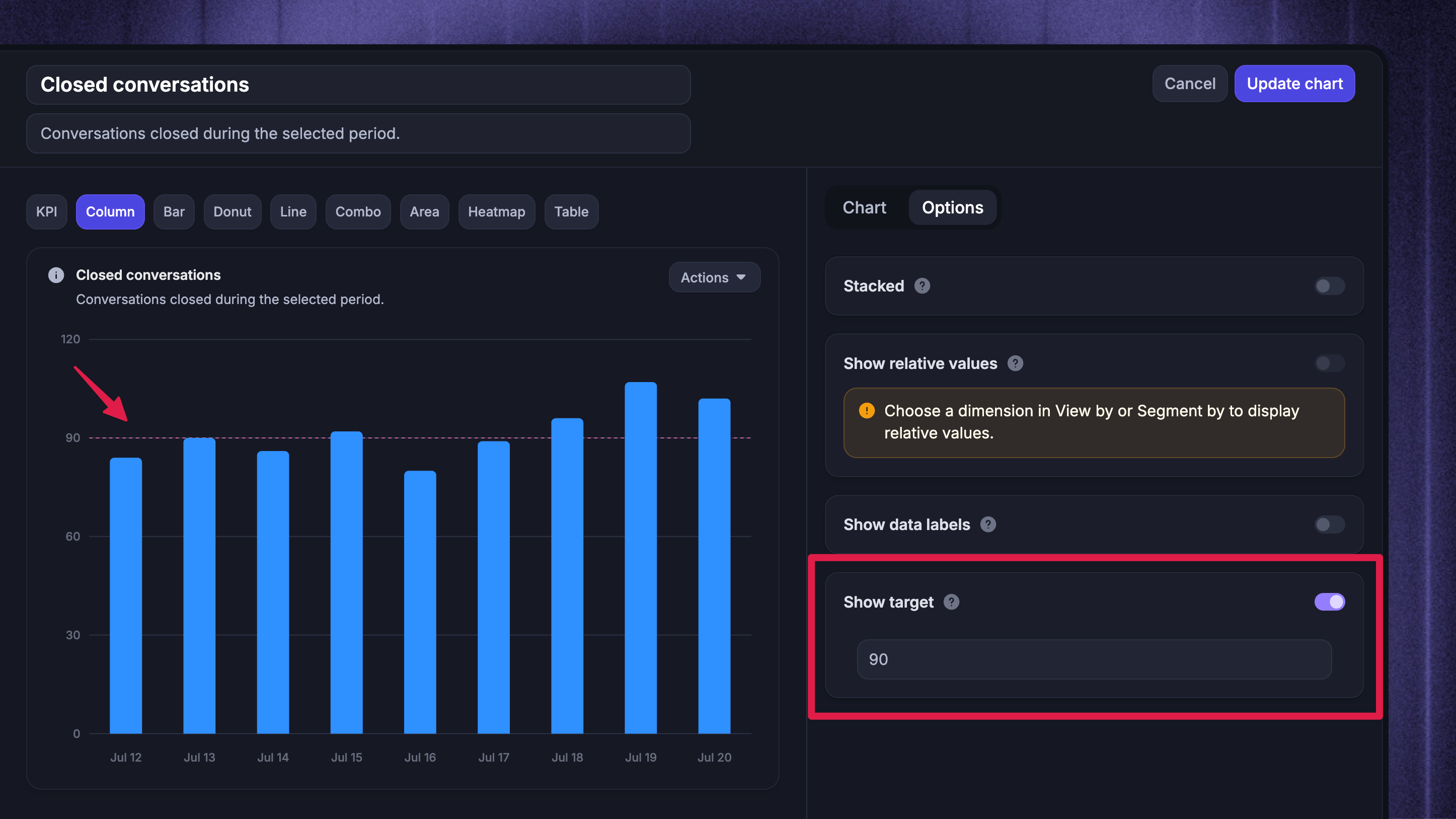
Task: Click the Jul 17 column bar
Action: coord(493,587)
